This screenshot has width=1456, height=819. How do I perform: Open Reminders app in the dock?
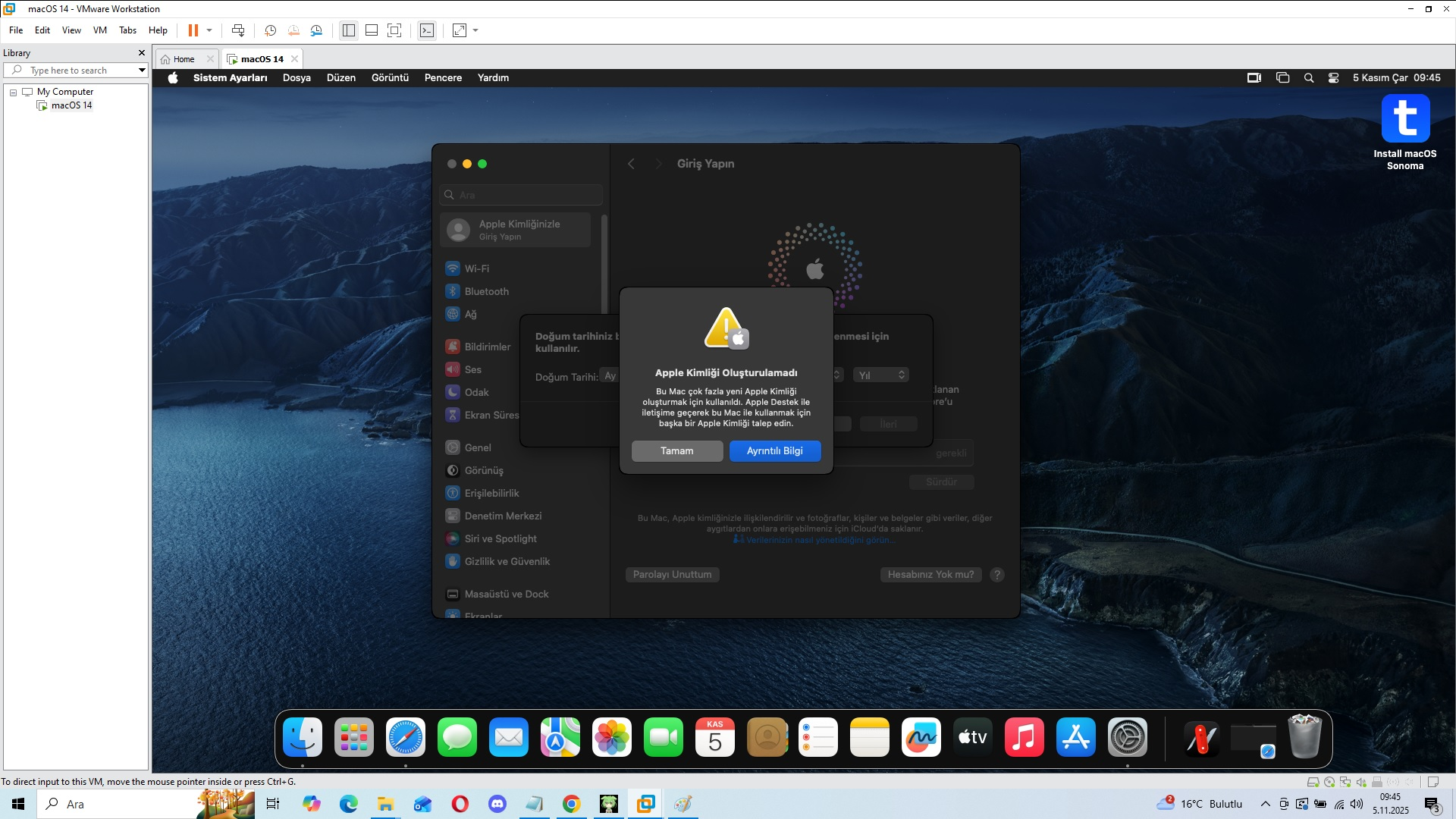point(818,737)
